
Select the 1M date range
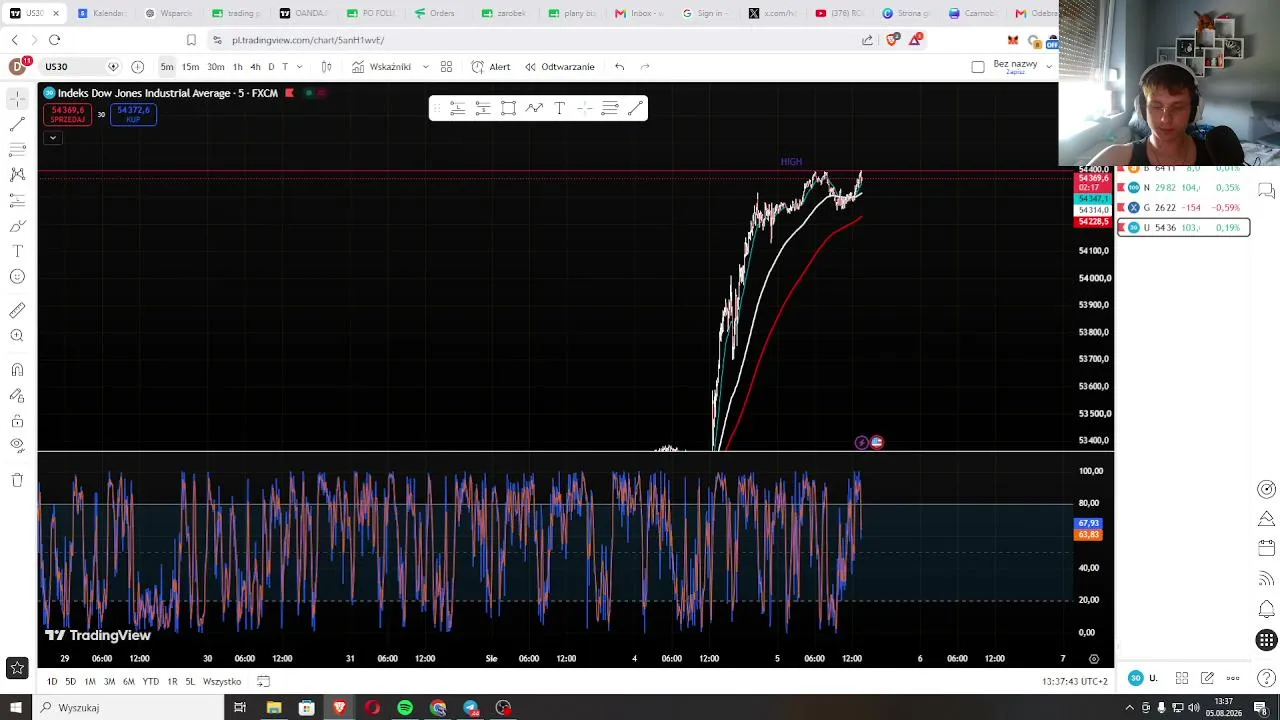pyautogui.click(x=90, y=682)
